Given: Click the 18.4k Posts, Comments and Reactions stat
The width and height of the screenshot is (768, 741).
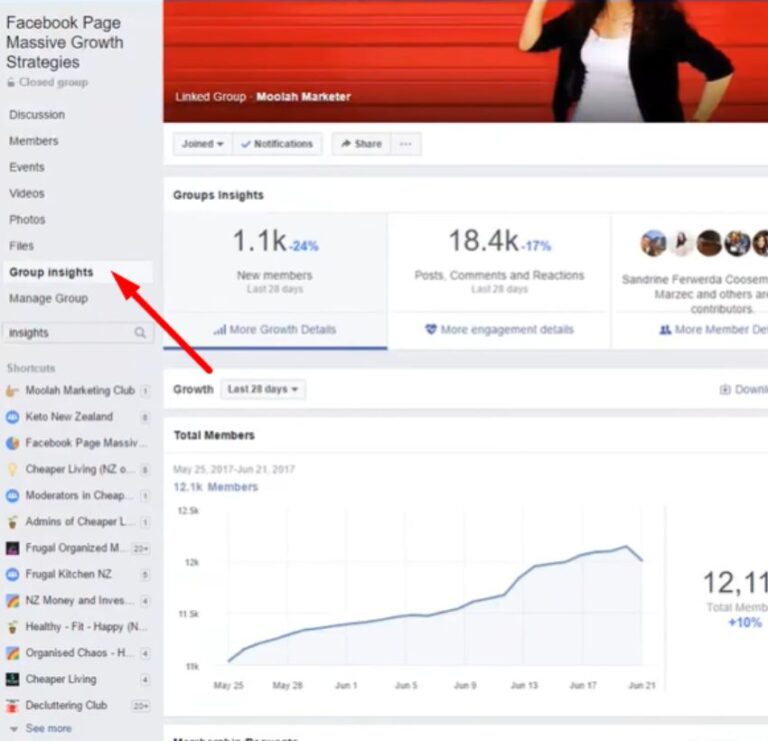Looking at the screenshot, I should pyautogui.click(x=500, y=262).
